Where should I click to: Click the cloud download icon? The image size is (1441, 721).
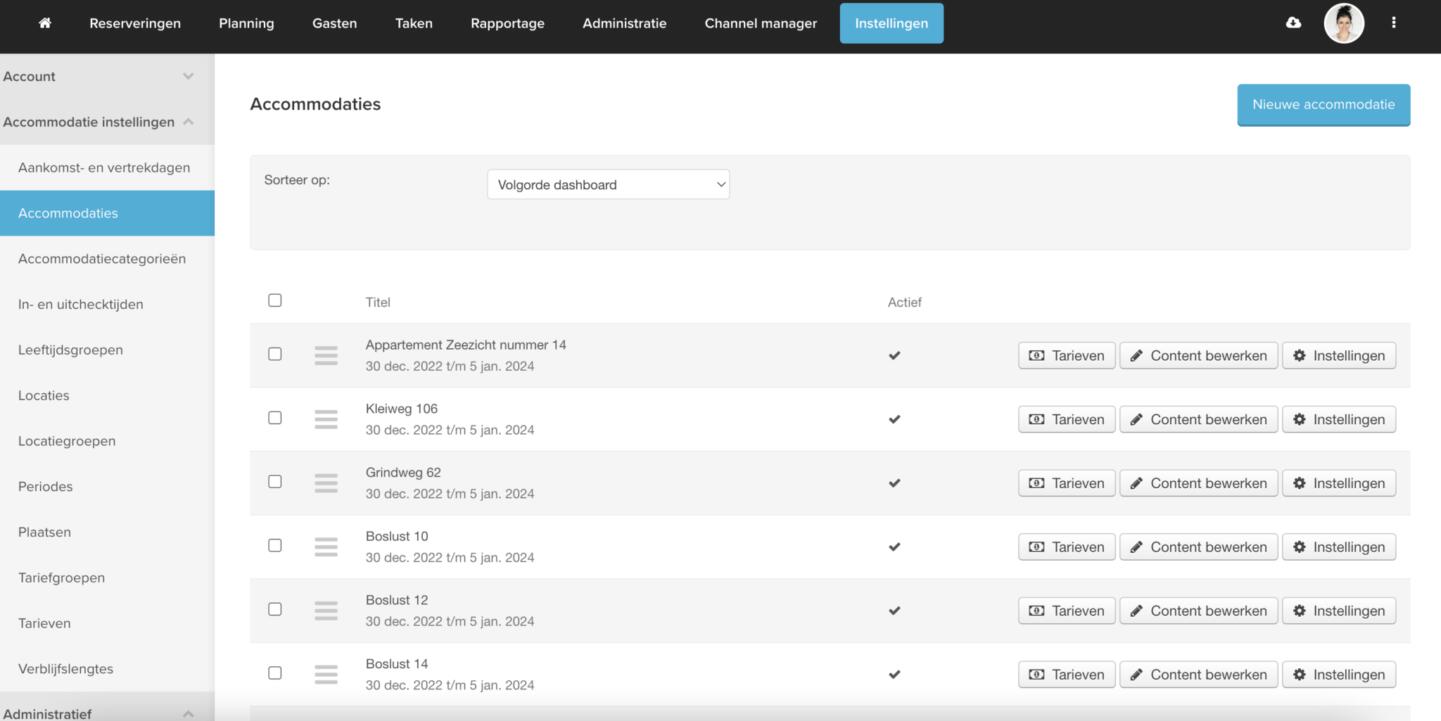[1293, 23]
